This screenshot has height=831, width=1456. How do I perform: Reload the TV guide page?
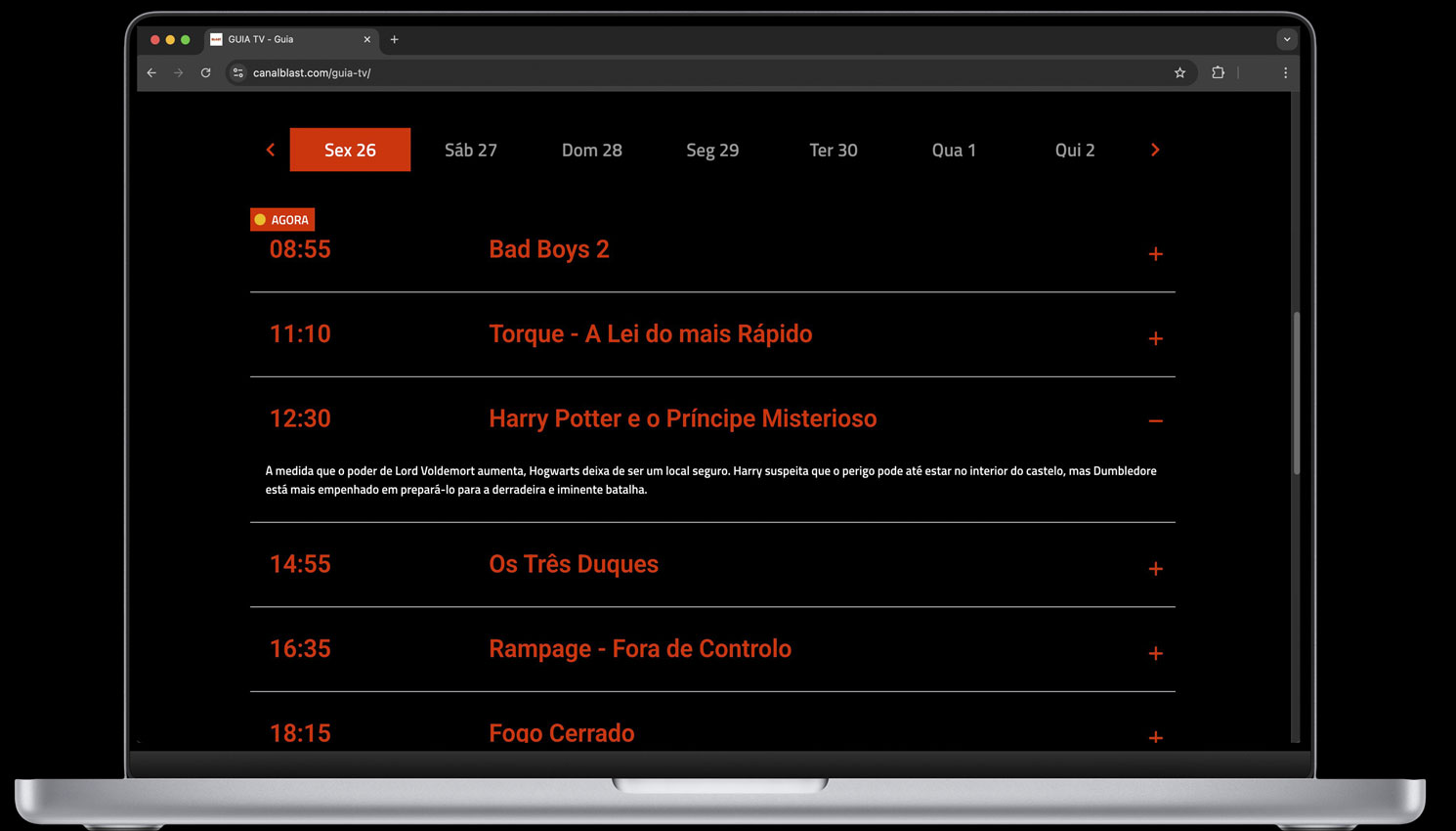click(x=205, y=72)
